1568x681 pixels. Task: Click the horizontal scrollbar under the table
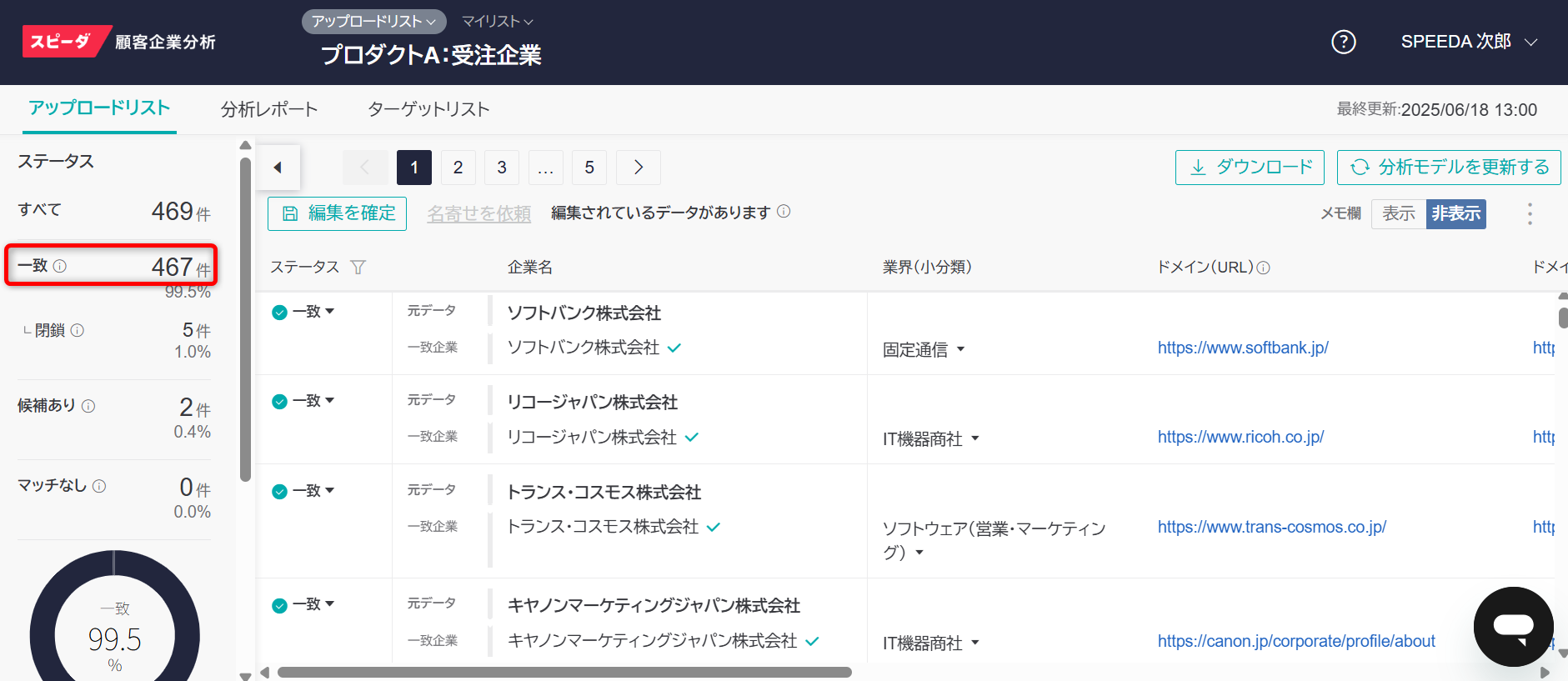[x=564, y=672]
